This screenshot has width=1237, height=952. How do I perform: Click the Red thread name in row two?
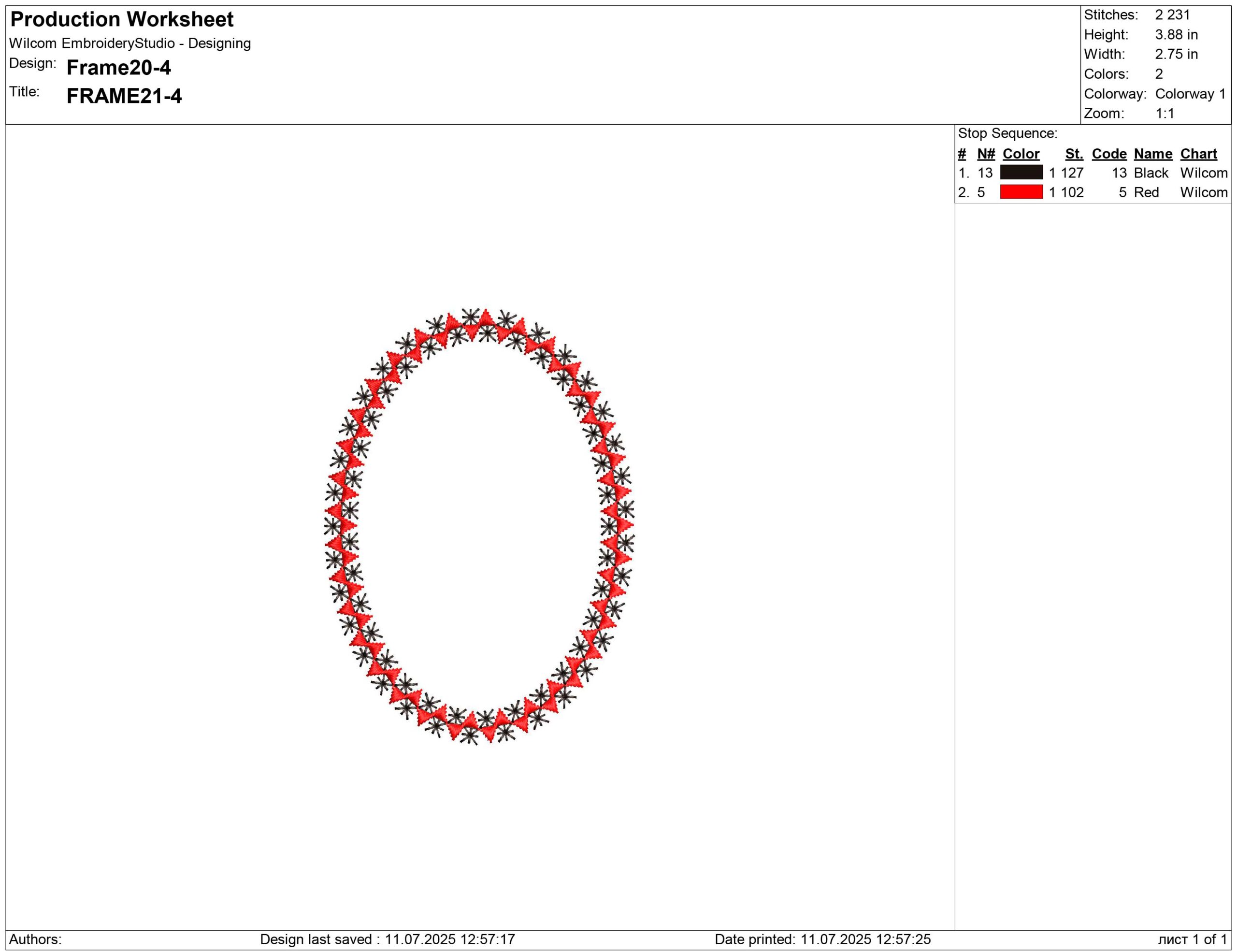tap(1146, 192)
